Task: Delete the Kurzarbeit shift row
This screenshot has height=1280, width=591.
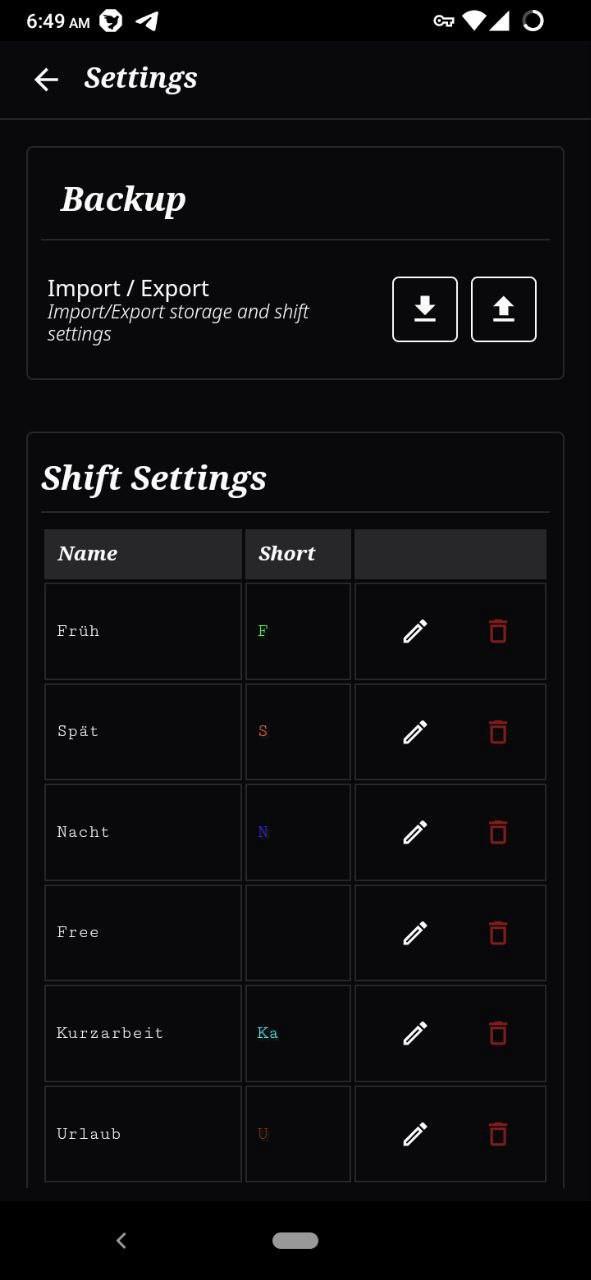Action: (497, 1033)
